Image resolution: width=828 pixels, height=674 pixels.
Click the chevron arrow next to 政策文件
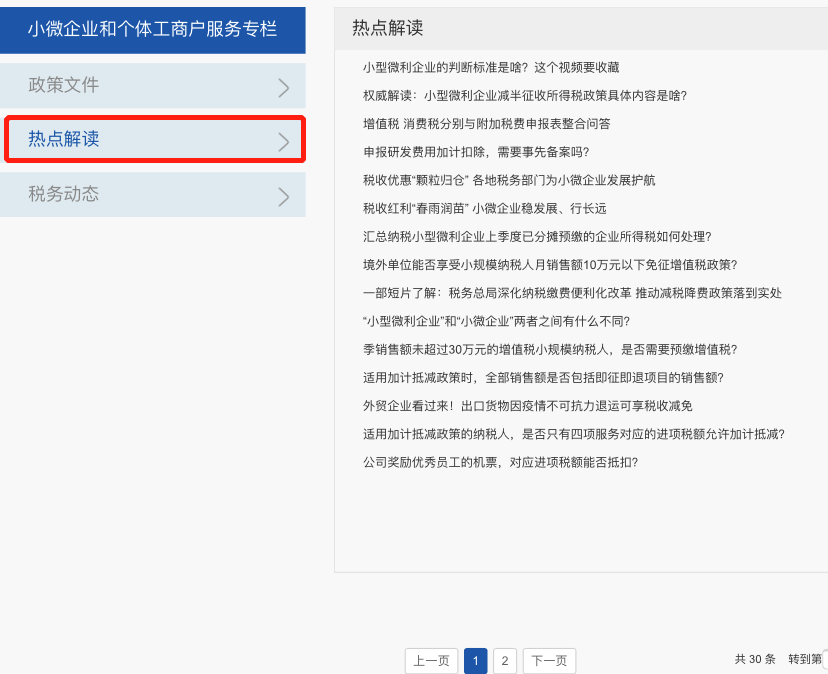pos(284,88)
